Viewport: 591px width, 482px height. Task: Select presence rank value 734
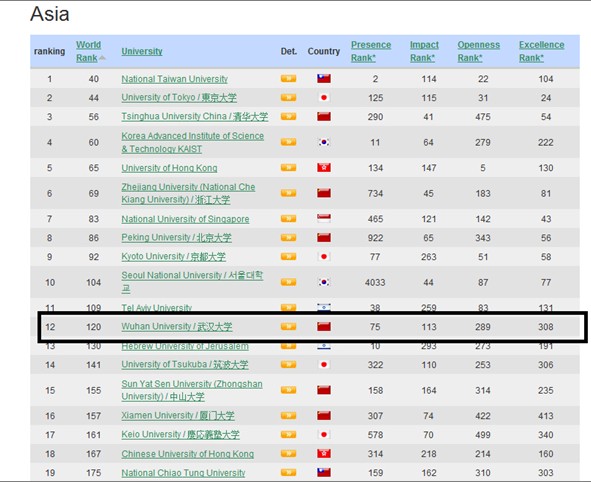pos(375,193)
